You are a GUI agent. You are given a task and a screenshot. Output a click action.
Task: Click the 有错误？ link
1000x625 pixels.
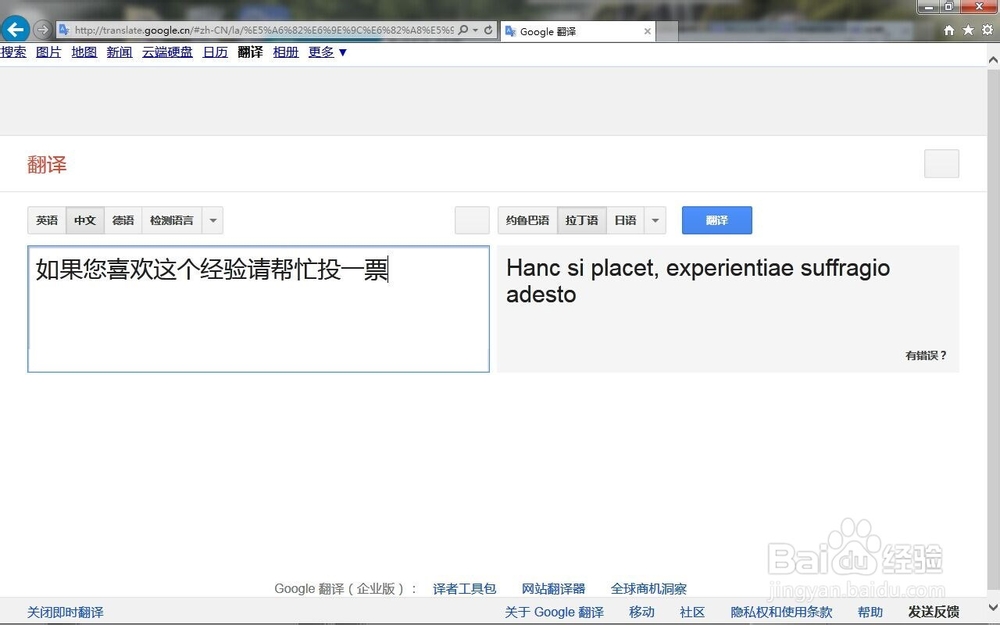pyautogui.click(x=926, y=356)
